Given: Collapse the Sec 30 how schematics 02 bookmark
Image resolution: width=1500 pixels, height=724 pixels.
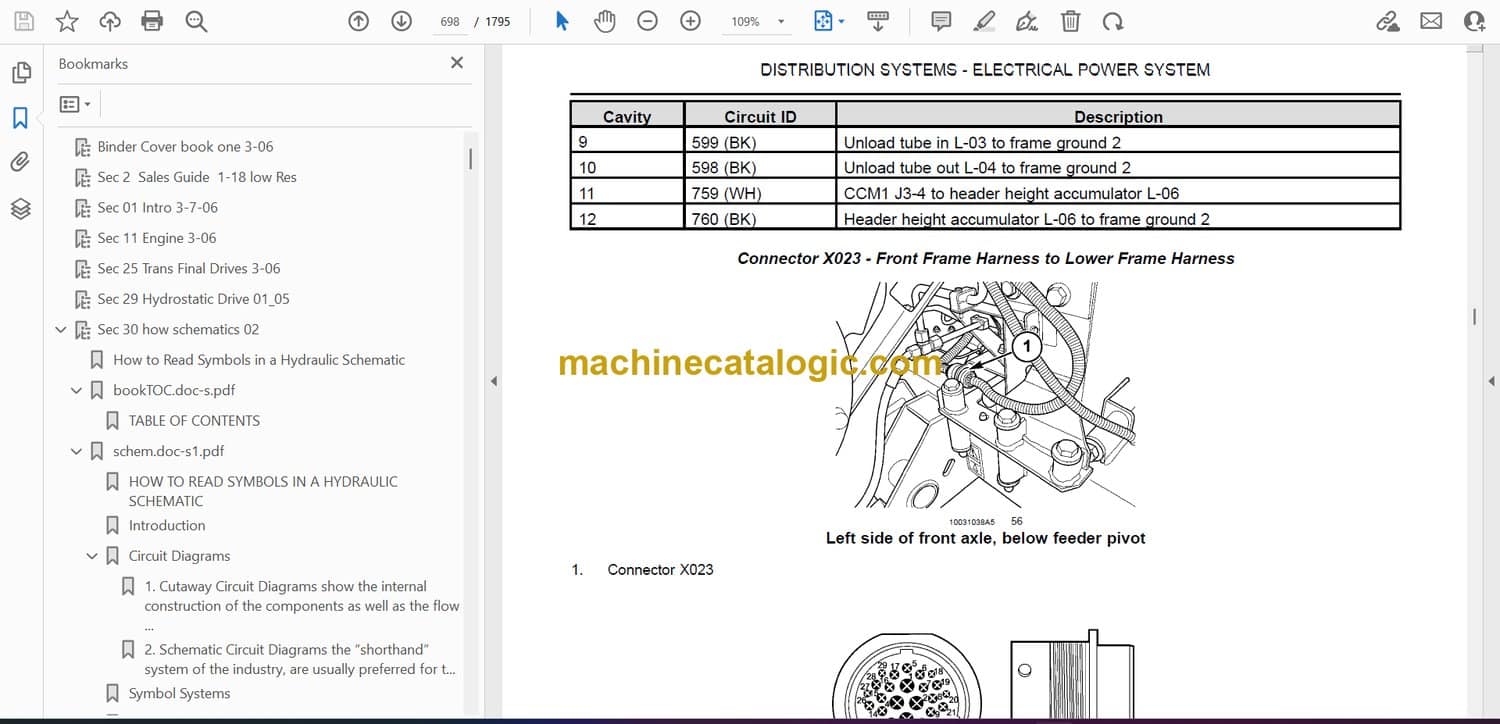Looking at the screenshot, I should [61, 330].
